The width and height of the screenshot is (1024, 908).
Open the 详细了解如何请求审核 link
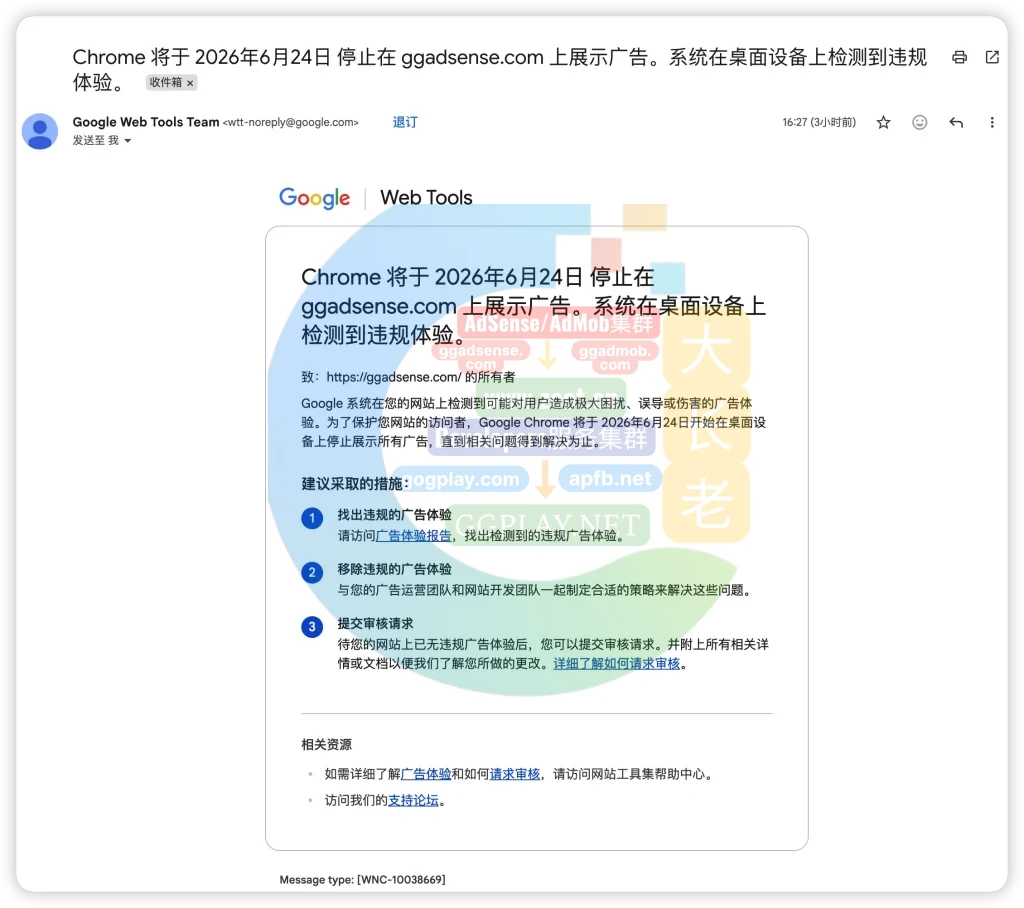pyautogui.click(x=616, y=664)
